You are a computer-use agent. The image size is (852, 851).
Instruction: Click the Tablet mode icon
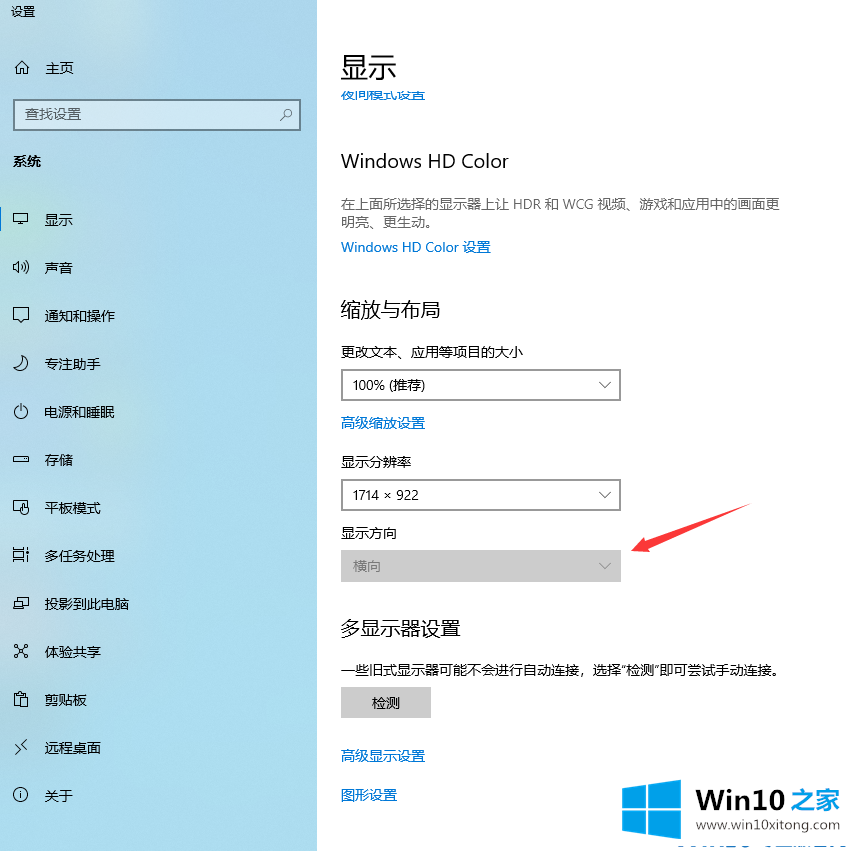click(21, 507)
